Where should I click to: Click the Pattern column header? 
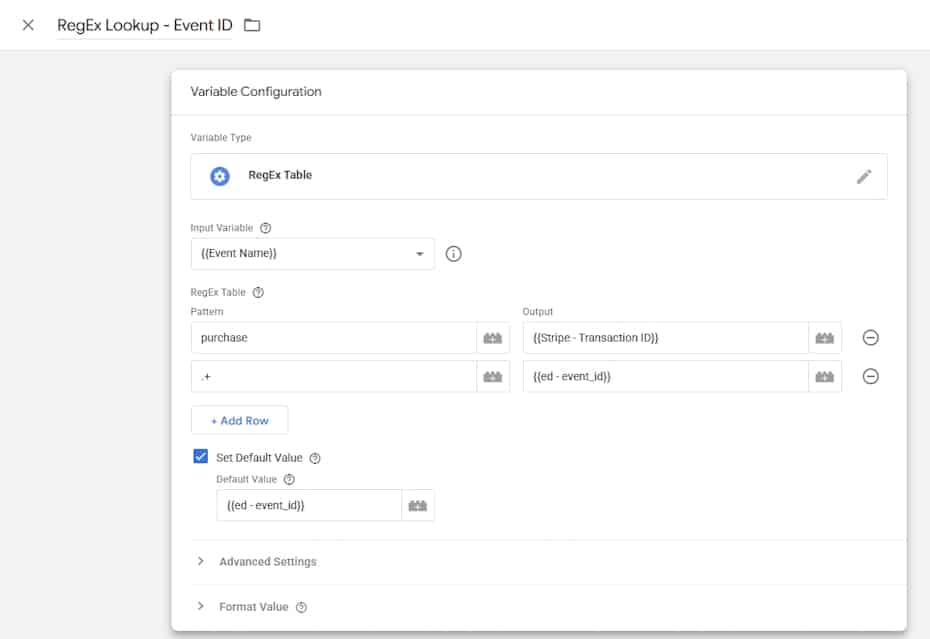pyautogui.click(x=207, y=312)
